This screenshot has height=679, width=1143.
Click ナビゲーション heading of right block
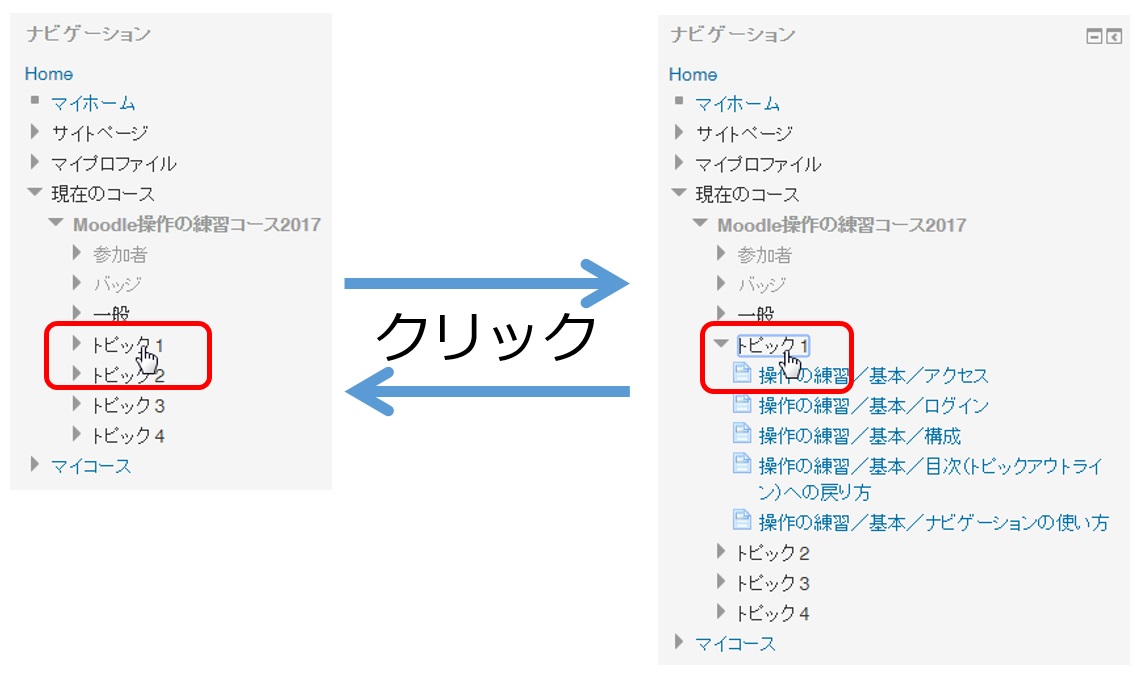pos(733,34)
